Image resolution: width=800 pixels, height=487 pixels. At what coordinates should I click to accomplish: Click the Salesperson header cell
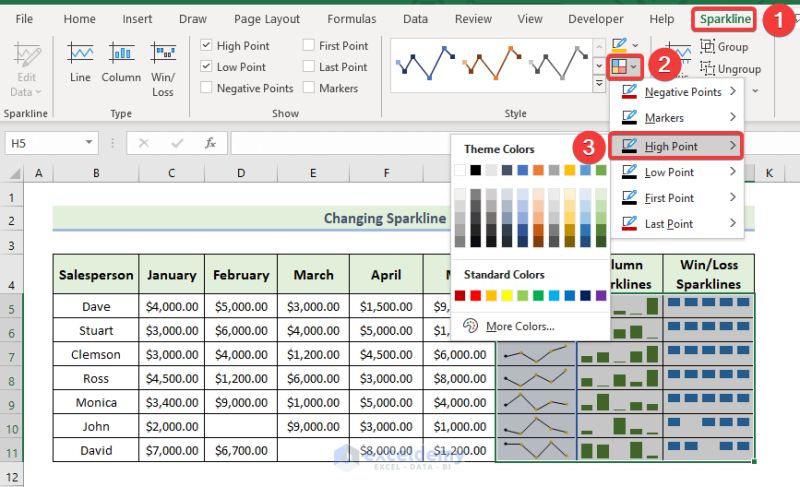tap(96, 274)
